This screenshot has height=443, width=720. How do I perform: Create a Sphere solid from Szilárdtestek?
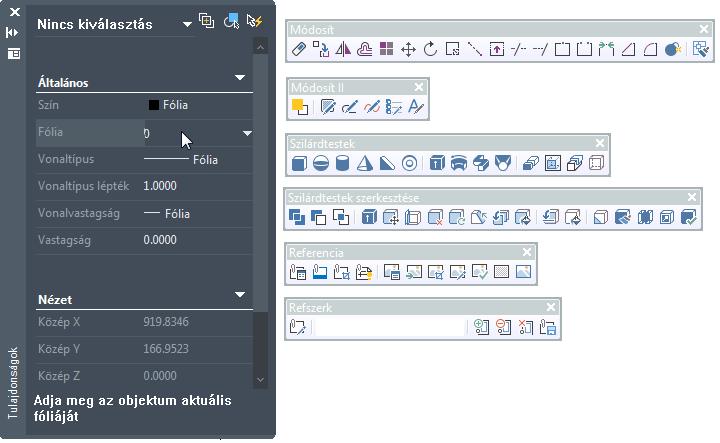pyautogui.click(x=321, y=163)
